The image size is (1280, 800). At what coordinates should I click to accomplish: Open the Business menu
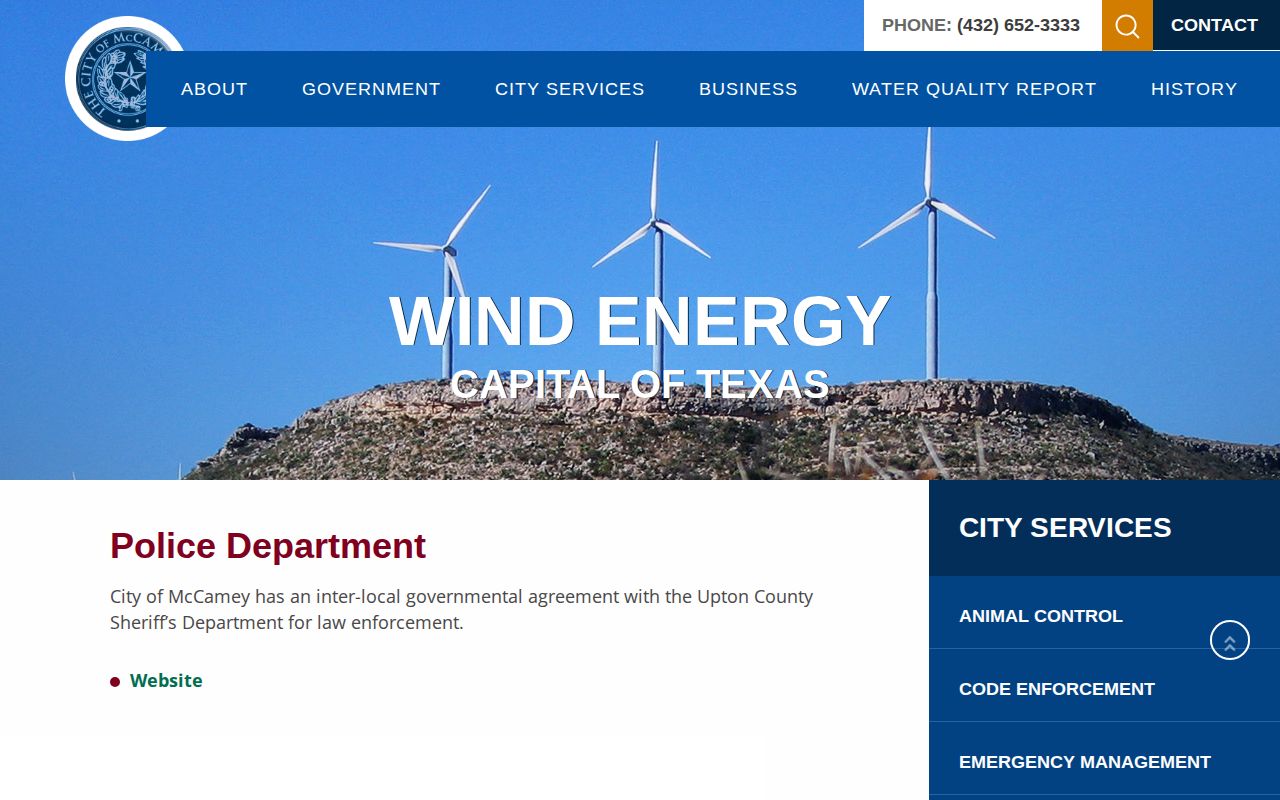pyautogui.click(x=748, y=89)
